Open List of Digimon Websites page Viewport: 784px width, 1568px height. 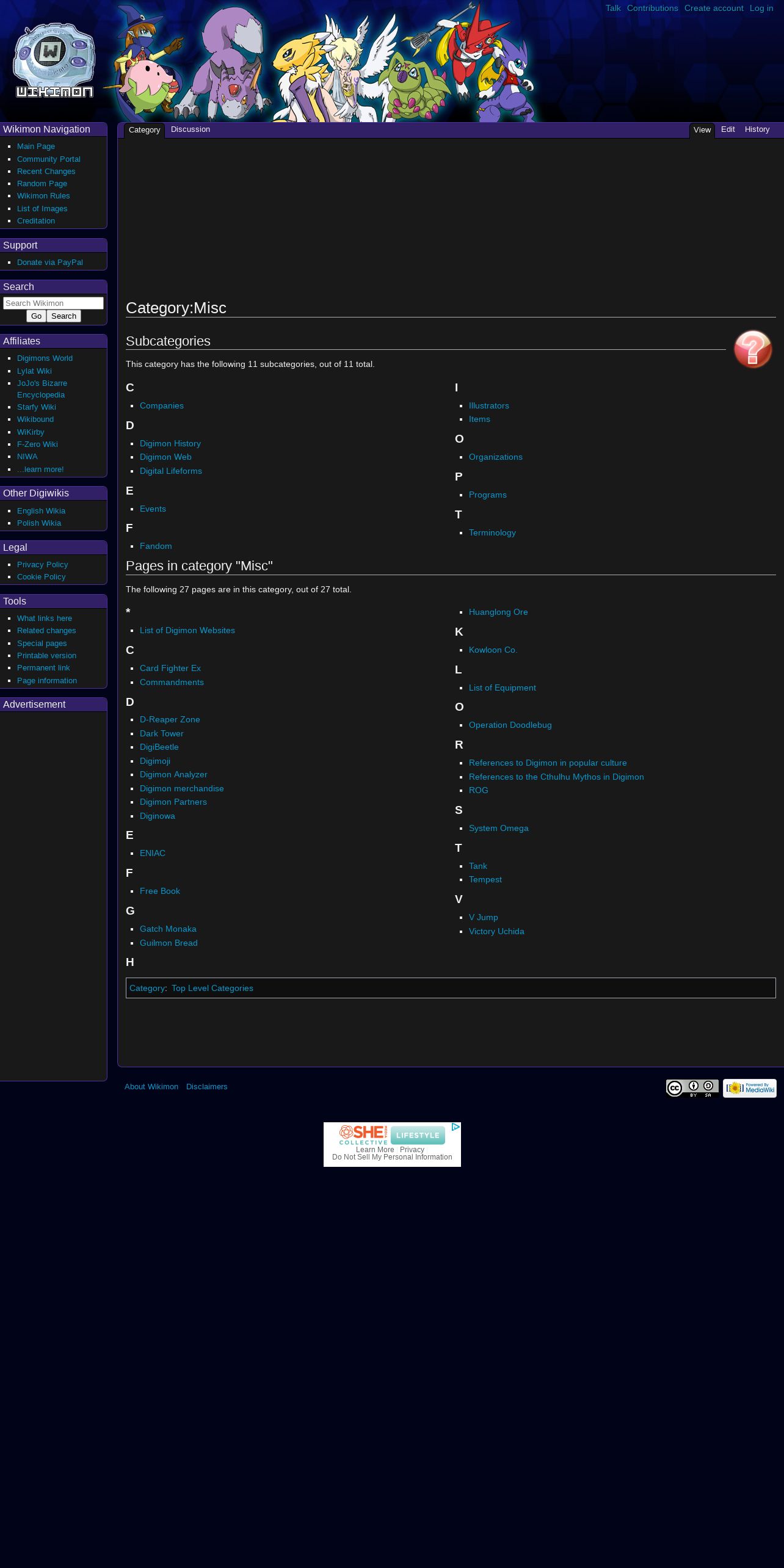pyautogui.click(x=187, y=630)
